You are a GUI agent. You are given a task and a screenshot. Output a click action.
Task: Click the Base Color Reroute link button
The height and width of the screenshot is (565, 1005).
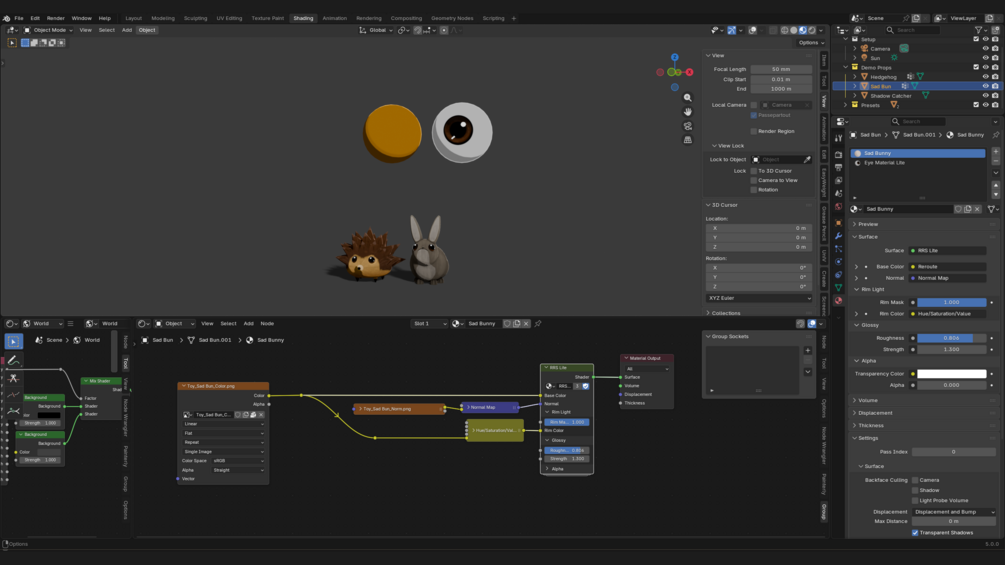coord(947,266)
